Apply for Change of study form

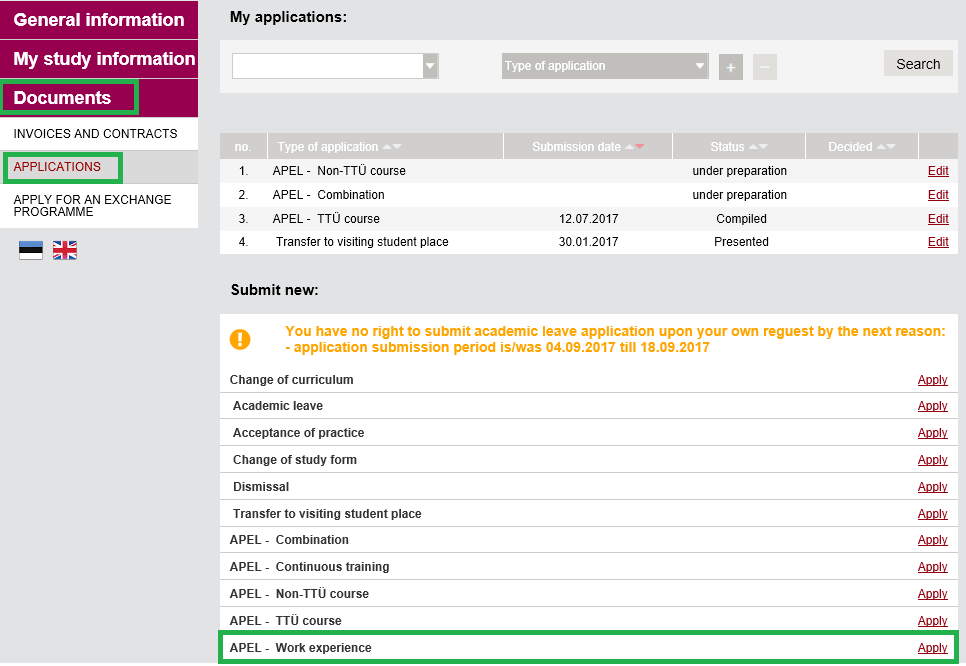(932, 460)
